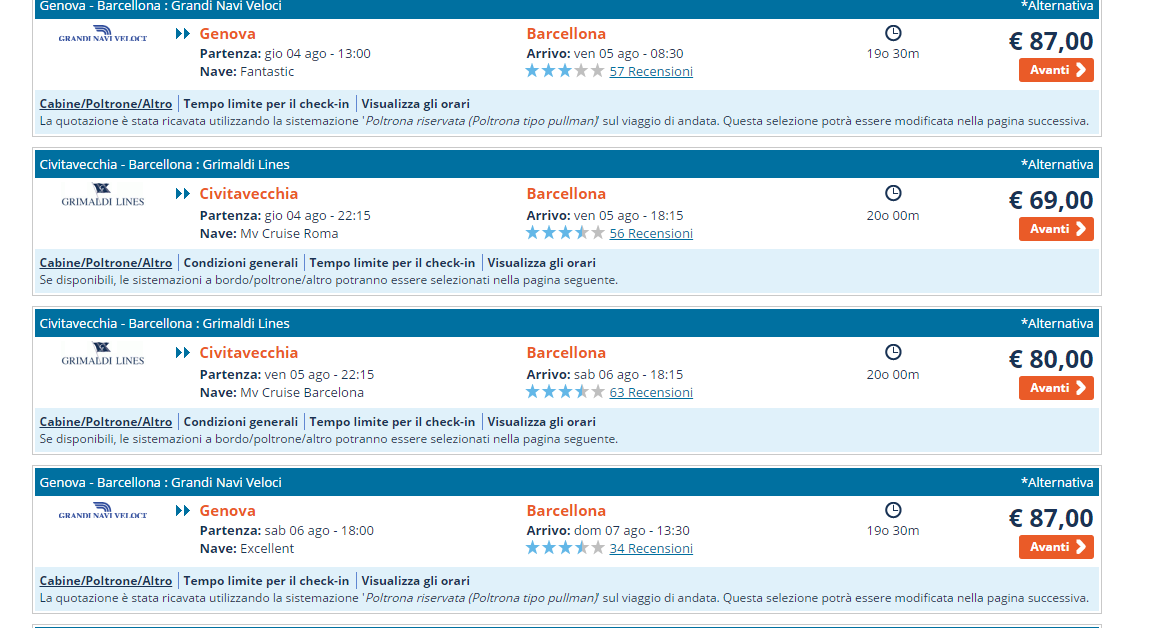Show Tempo limite per il check-in for Excellent
The height and width of the screenshot is (628, 1152).
[266, 581]
